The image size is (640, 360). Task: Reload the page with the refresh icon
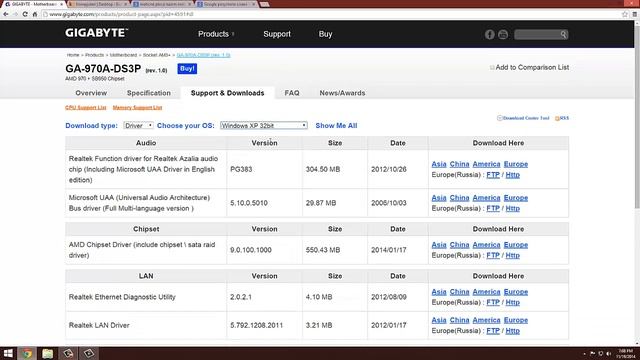[25, 14]
